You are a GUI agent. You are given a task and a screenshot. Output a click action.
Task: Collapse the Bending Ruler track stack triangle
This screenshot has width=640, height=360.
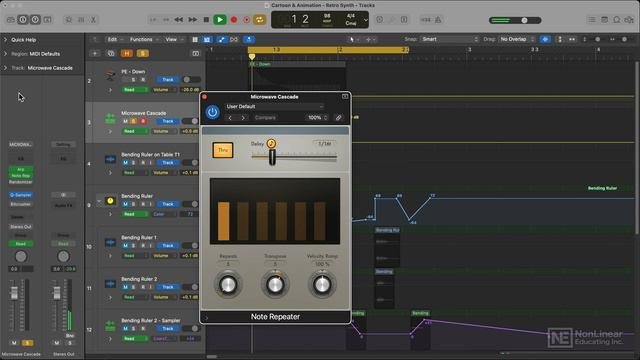(x=99, y=201)
